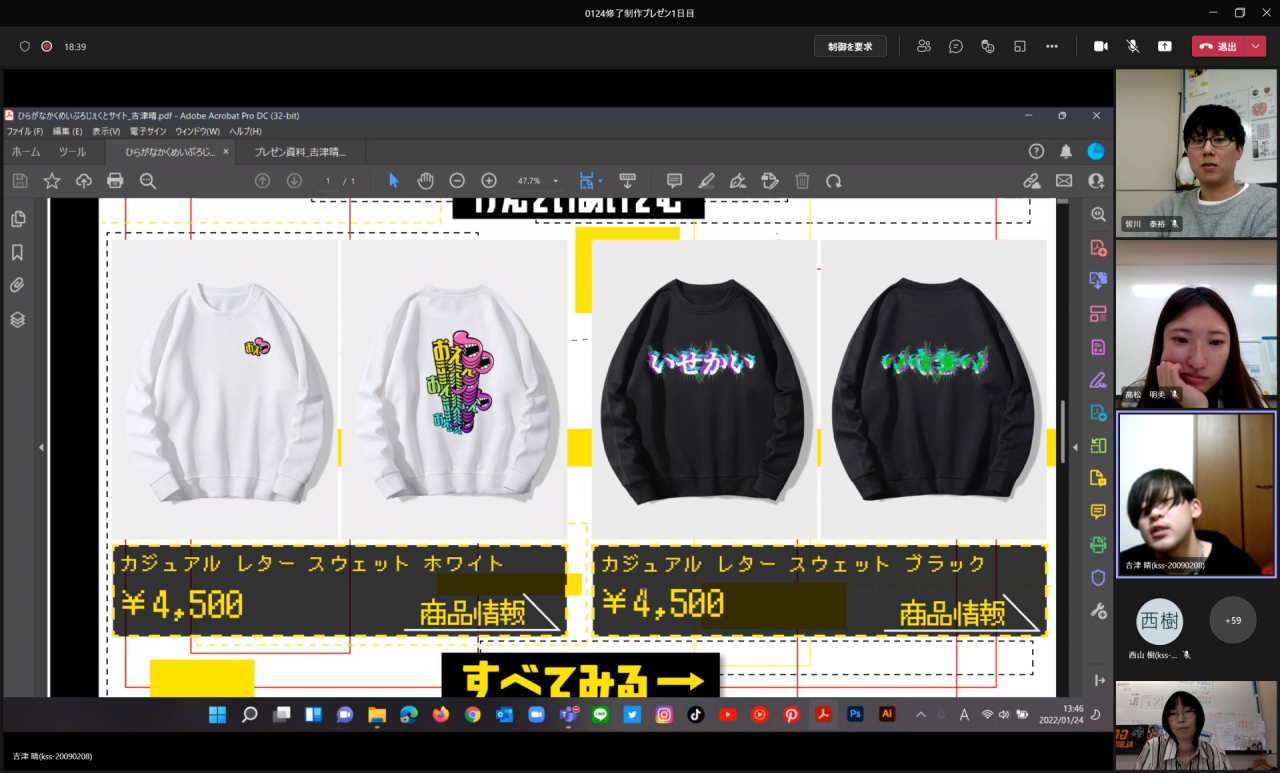Expand Windows system tray hidden icons chevron

920,714
